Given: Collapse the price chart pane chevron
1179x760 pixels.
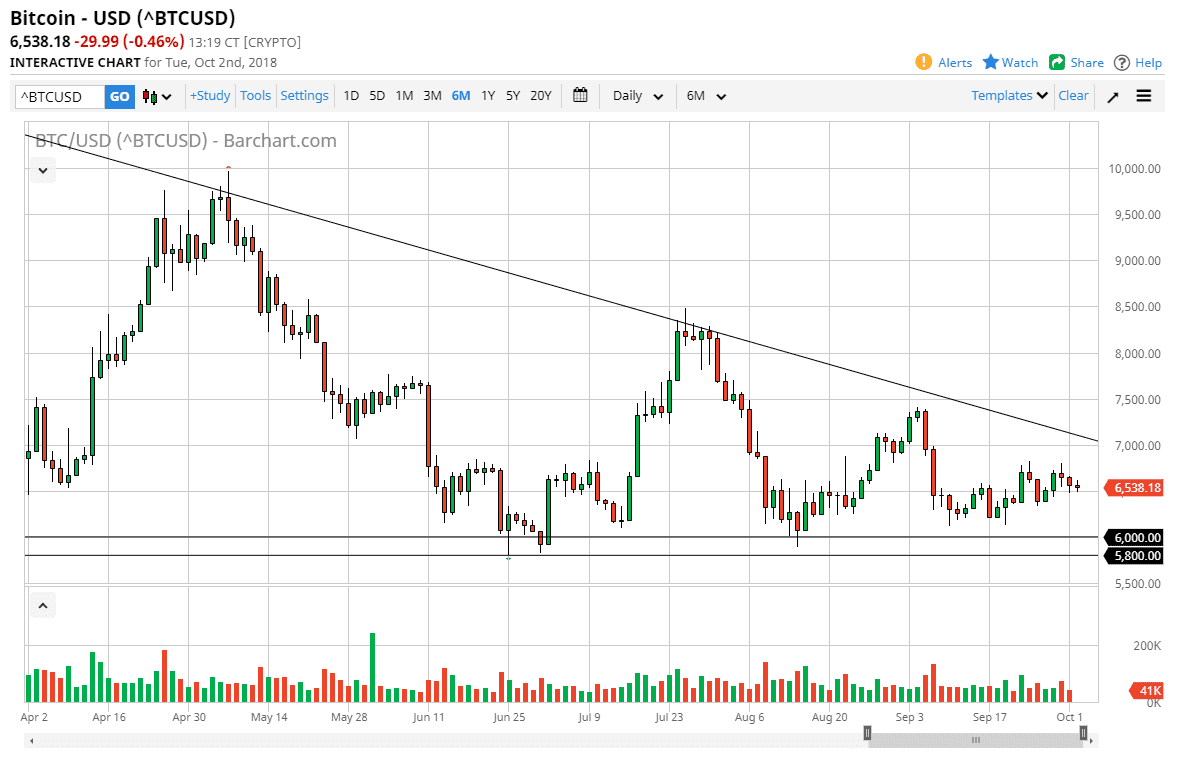Looking at the screenshot, I should click(43, 171).
